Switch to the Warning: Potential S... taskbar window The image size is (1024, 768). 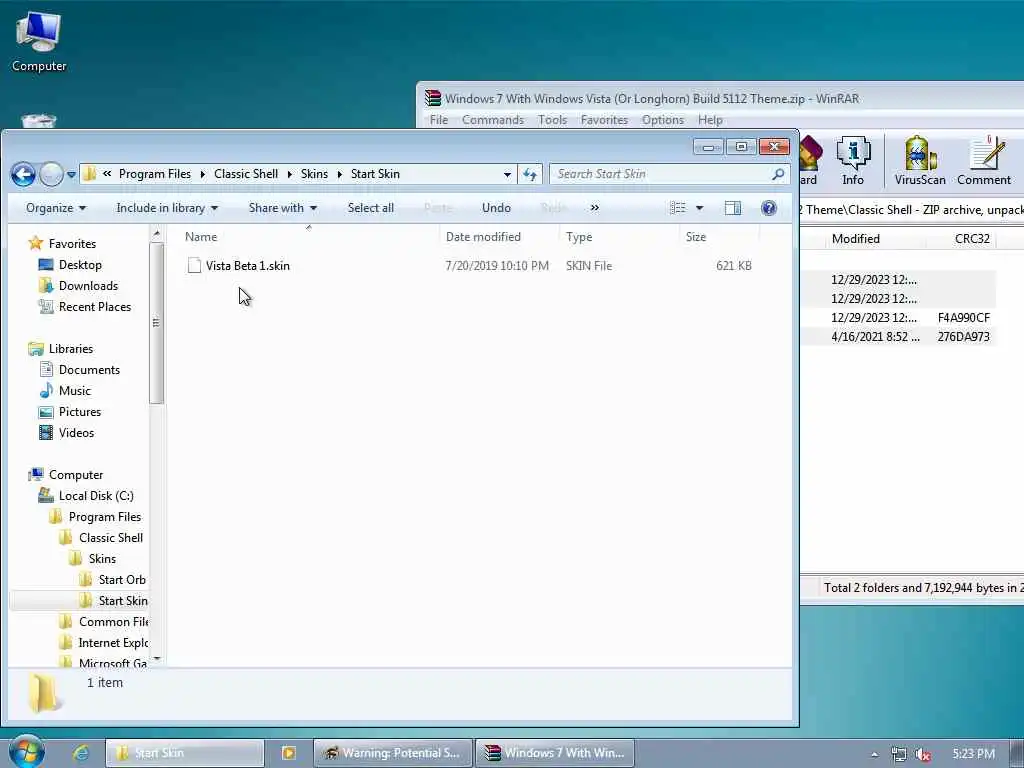click(x=392, y=753)
